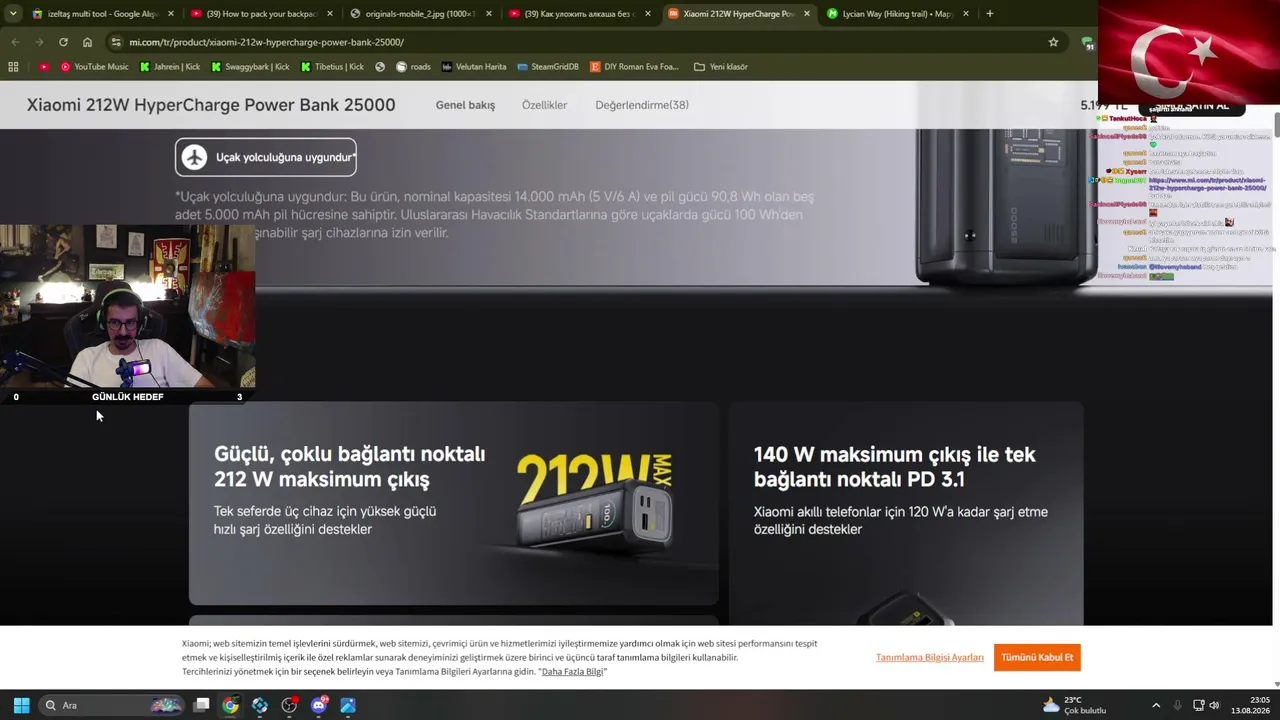
Task: Close the Xiaomi 212W HyperCharge tab
Action: 807,14
